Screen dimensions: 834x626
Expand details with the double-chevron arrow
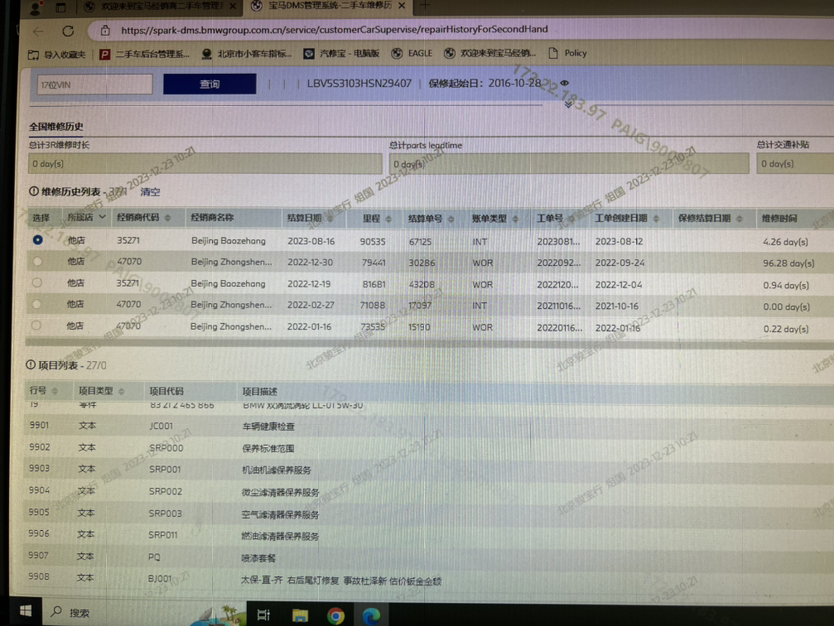pos(568,104)
